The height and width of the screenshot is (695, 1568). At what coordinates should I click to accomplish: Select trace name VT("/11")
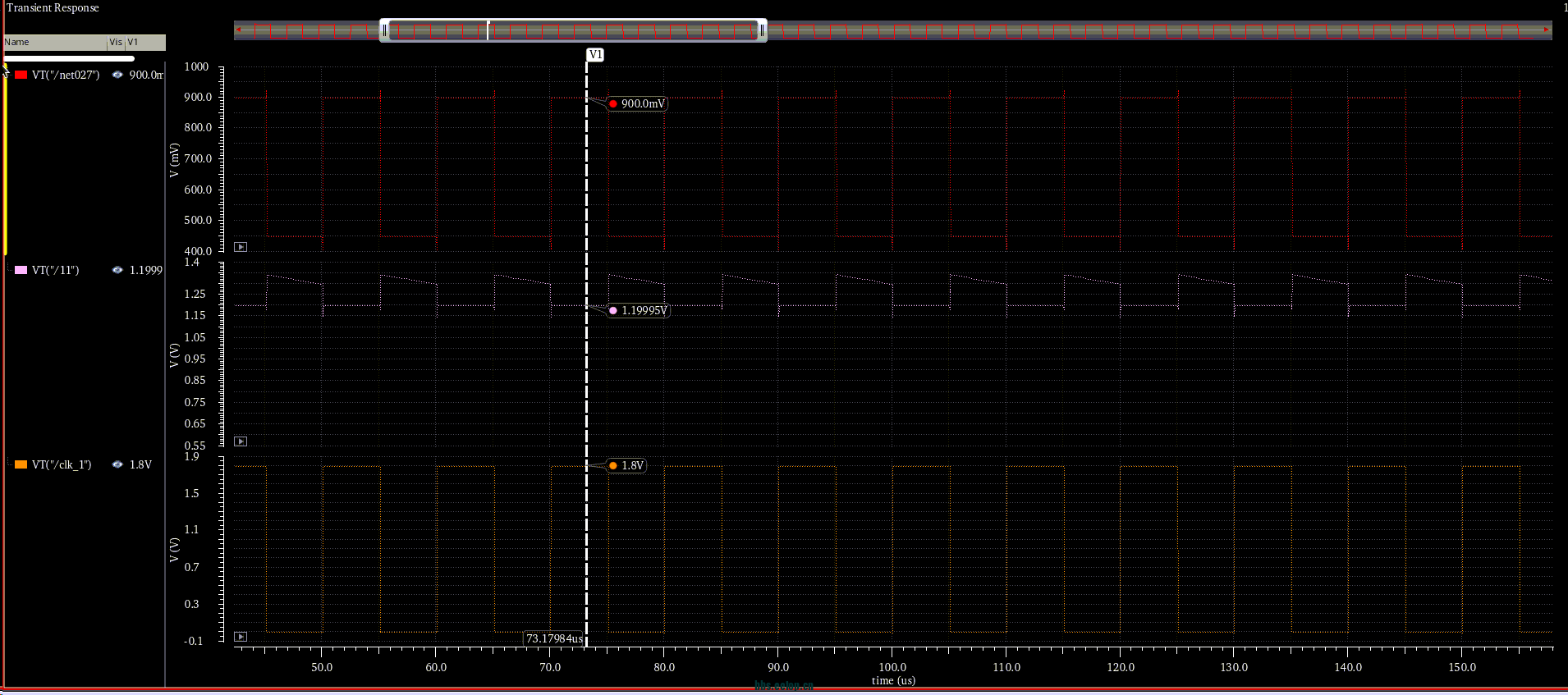(55, 270)
